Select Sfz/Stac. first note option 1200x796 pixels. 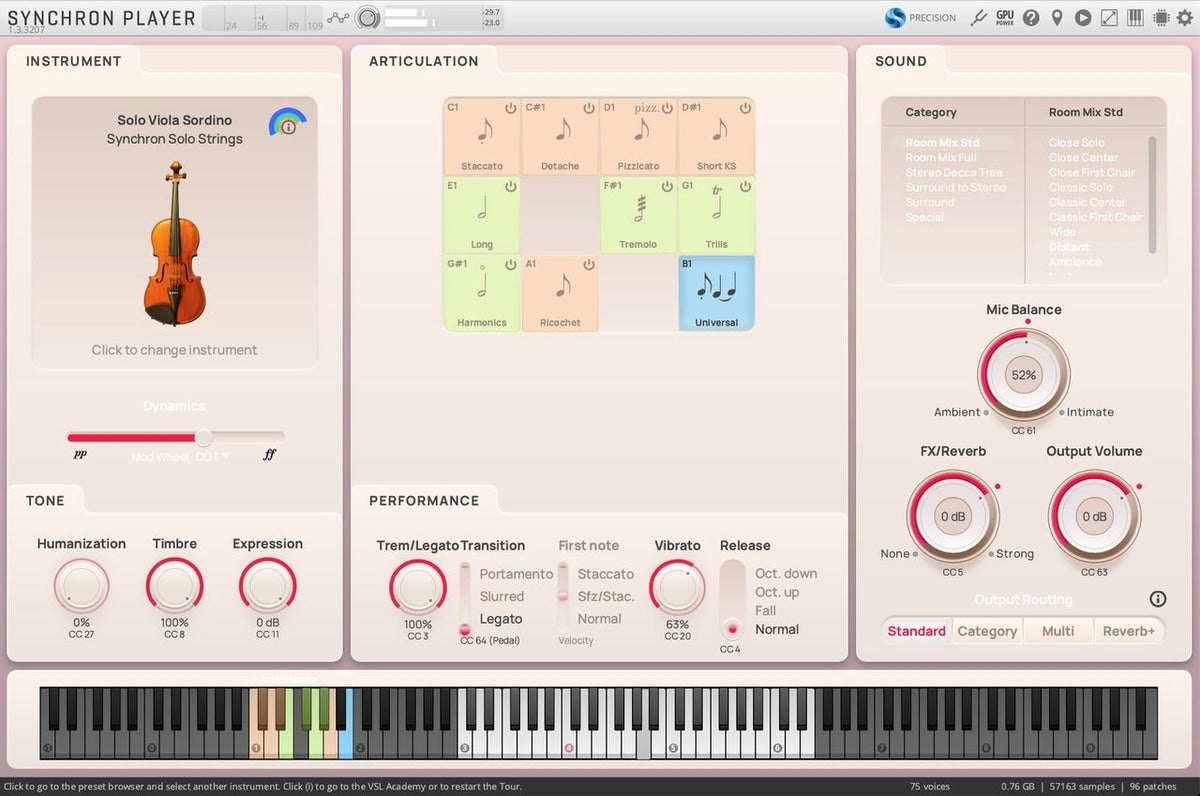click(x=606, y=596)
